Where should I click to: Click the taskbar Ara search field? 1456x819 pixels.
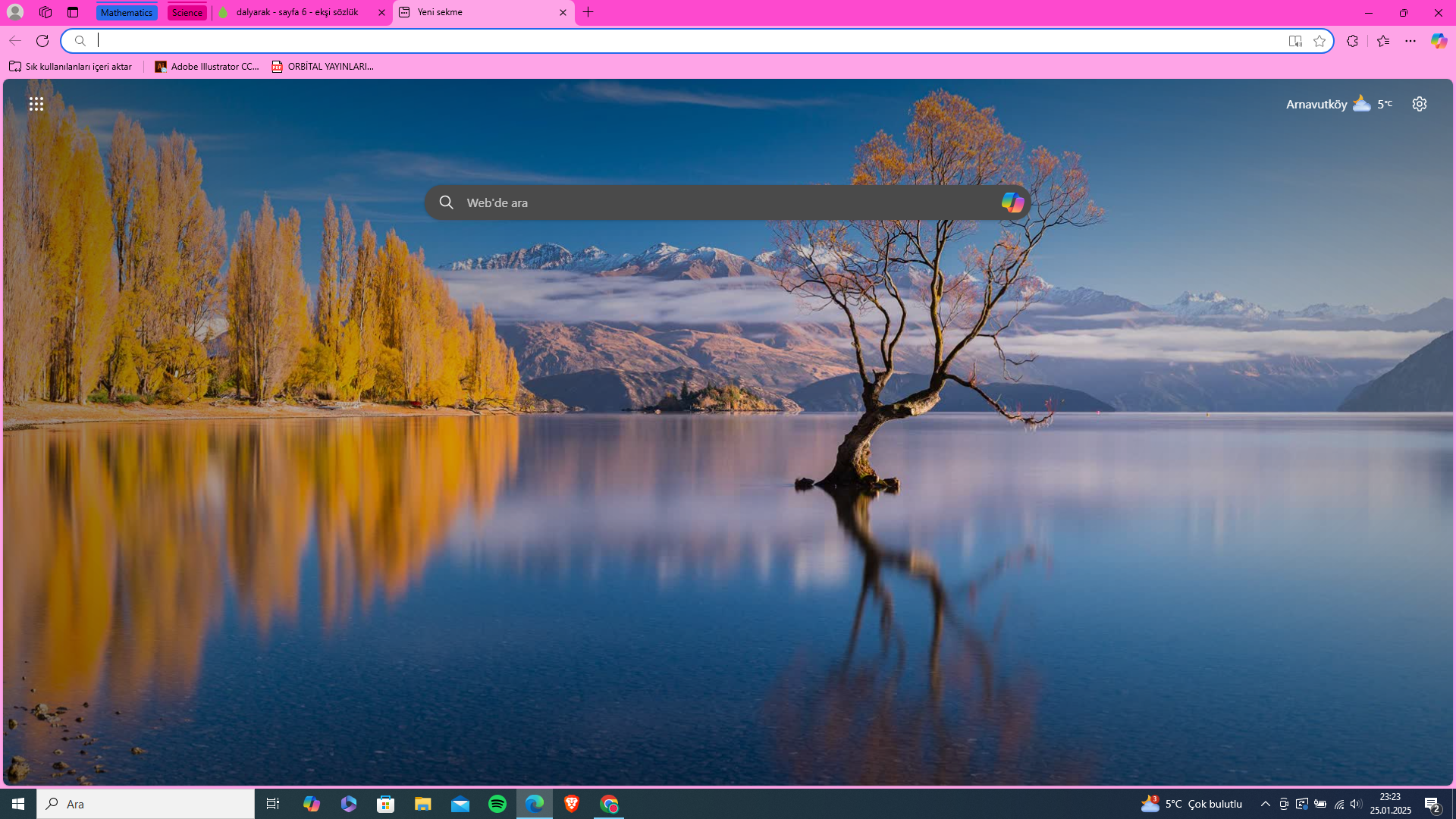146,804
